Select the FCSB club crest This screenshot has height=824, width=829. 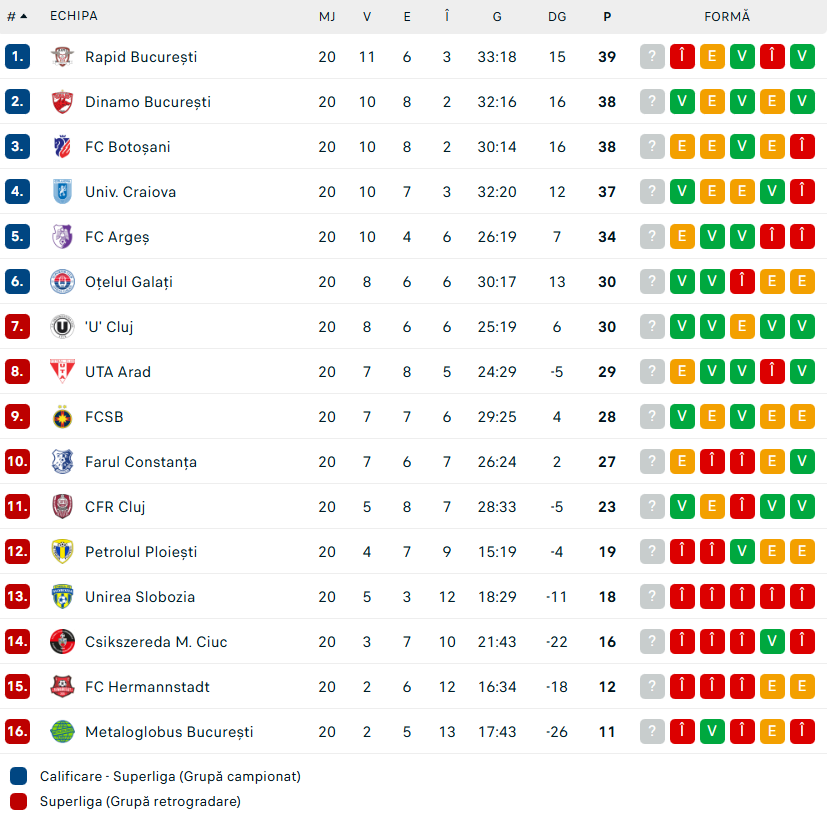[x=62, y=417]
